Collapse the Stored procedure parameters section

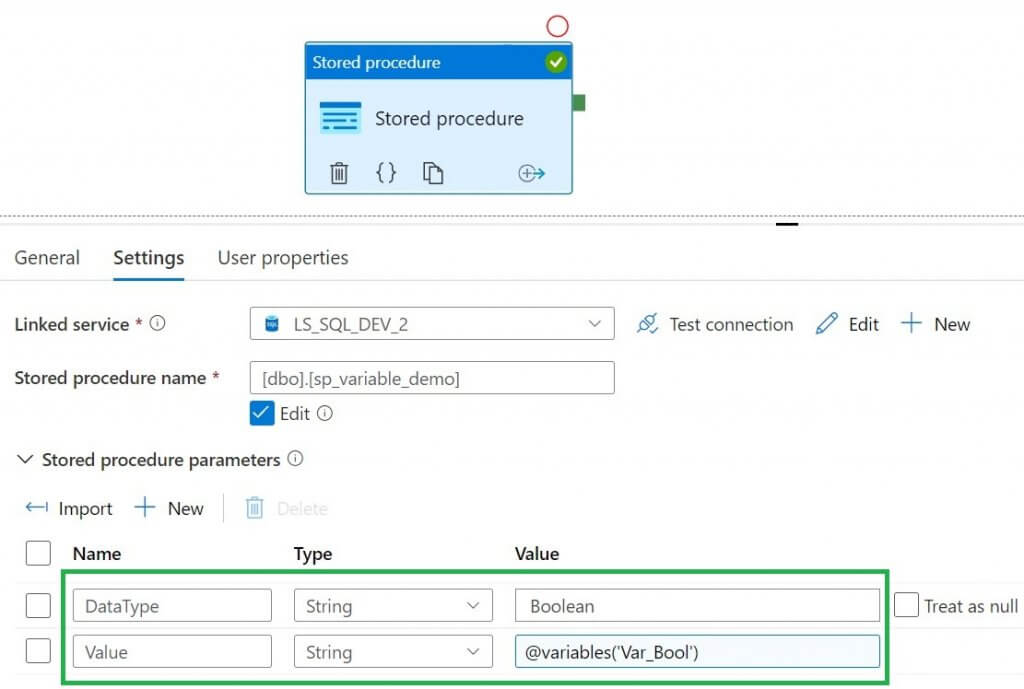tap(24, 460)
